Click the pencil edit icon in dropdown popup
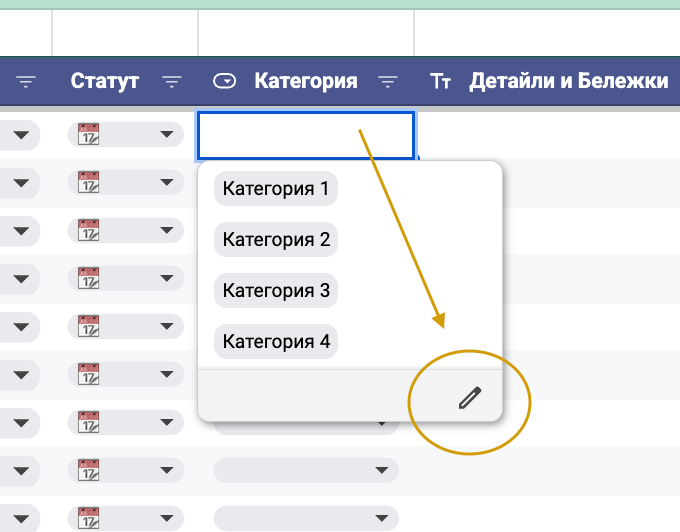Image resolution: width=680 pixels, height=532 pixels. pyautogui.click(x=469, y=399)
